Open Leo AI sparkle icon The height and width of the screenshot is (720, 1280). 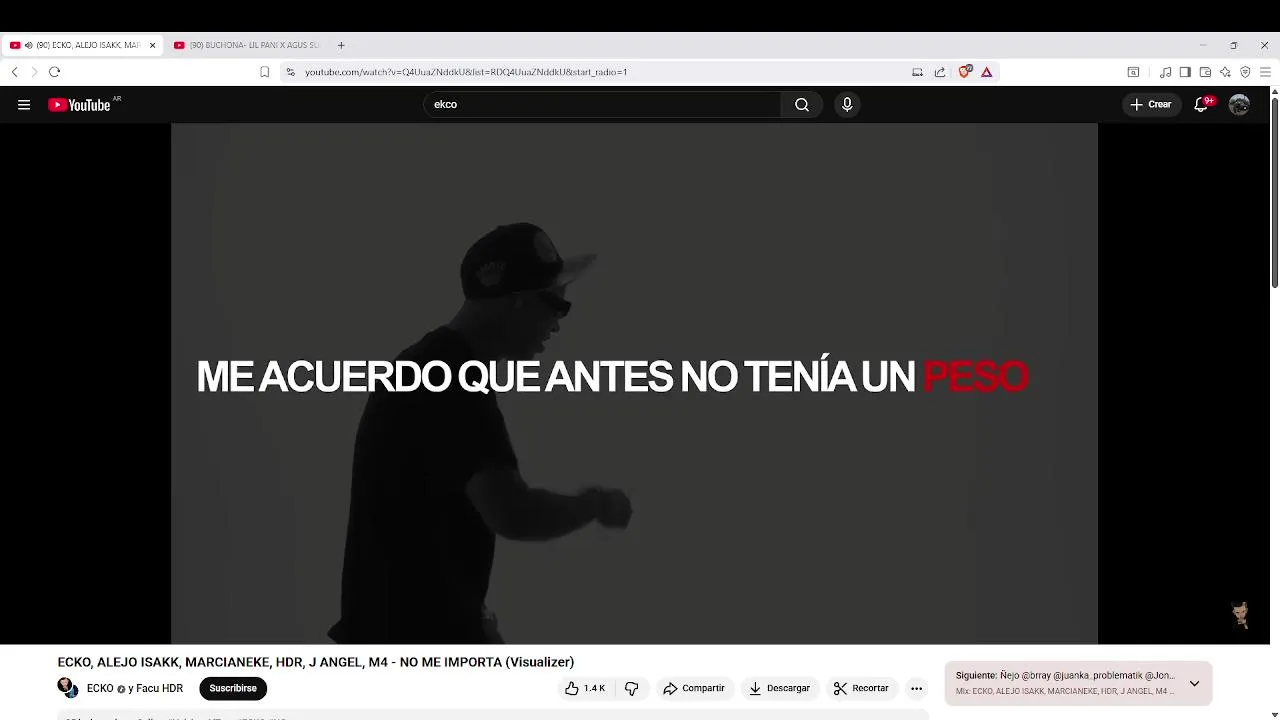[x=1225, y=72]
